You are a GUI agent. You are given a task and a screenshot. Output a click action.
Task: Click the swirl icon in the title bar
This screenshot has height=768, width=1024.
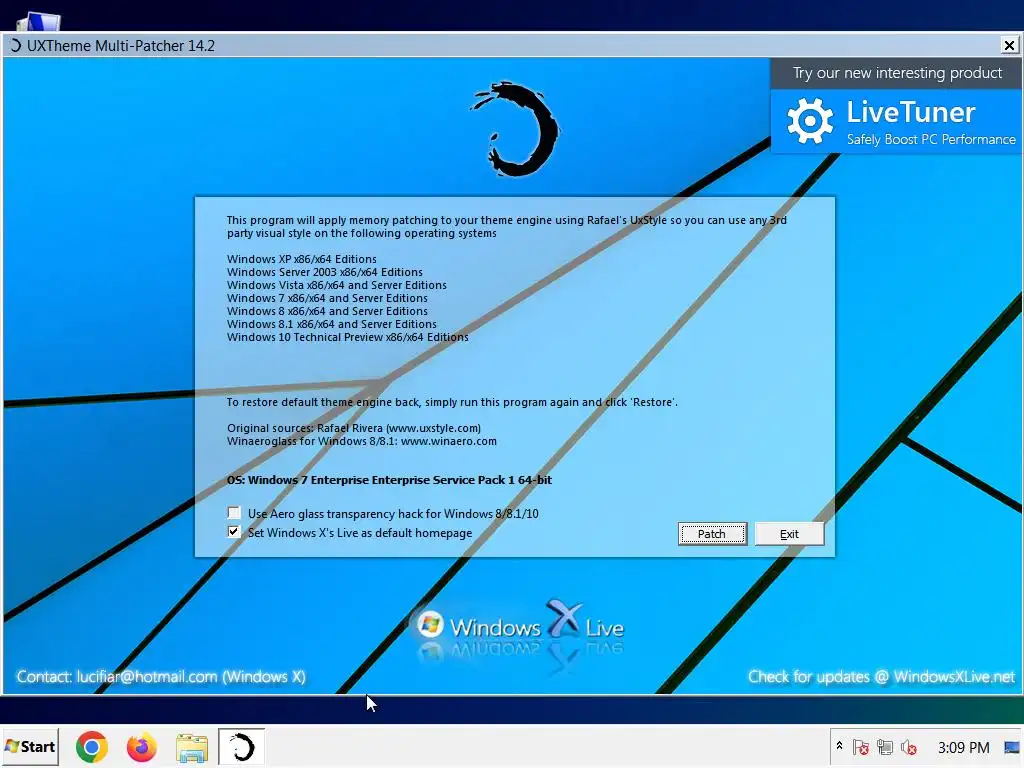15,46
